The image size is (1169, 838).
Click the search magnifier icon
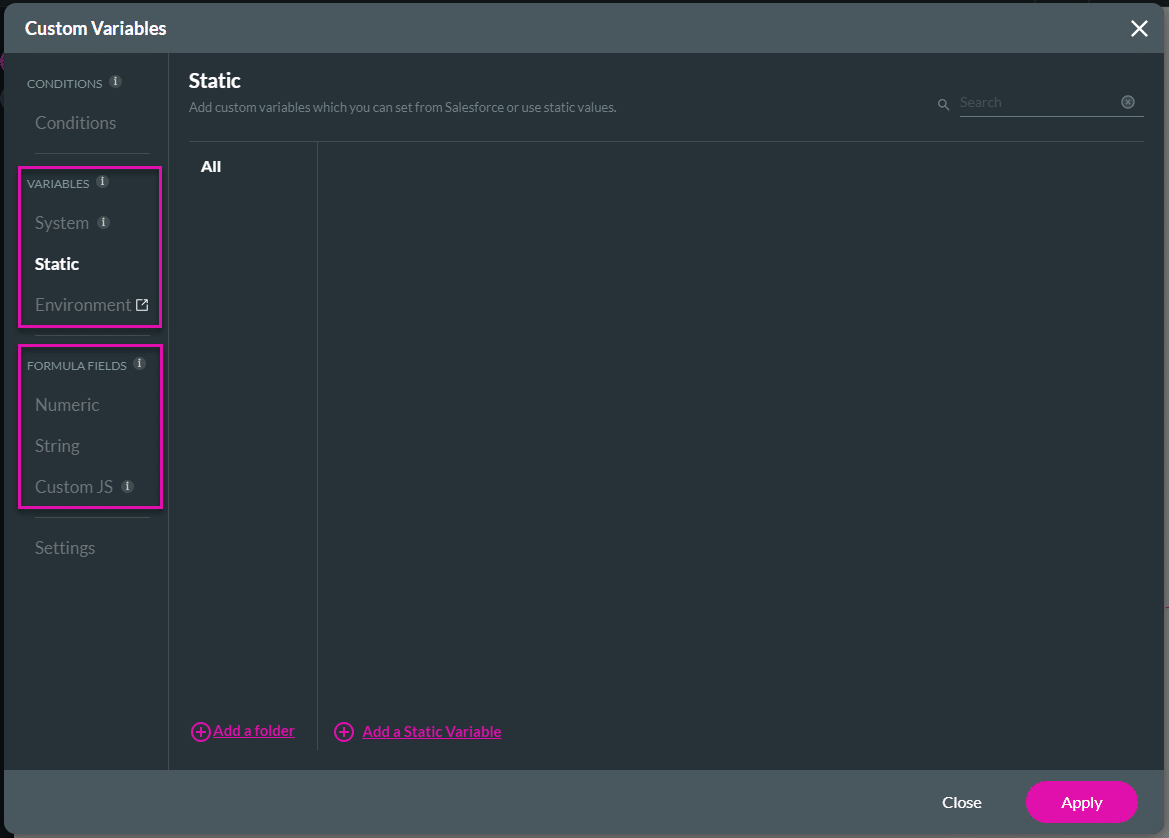pos(943,103)
